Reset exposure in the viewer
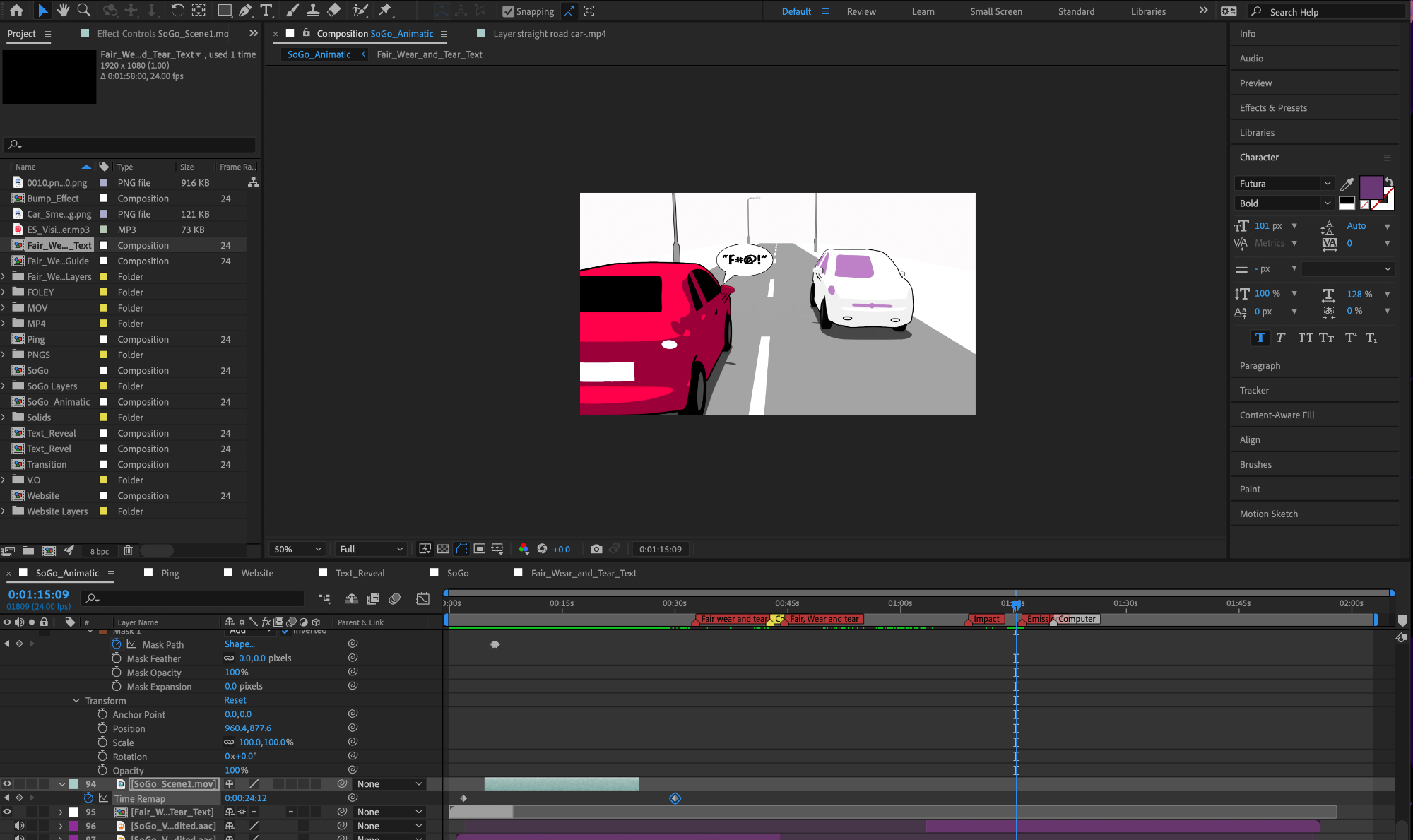This screenshot has width=1413, height=840. coord(542,549)
